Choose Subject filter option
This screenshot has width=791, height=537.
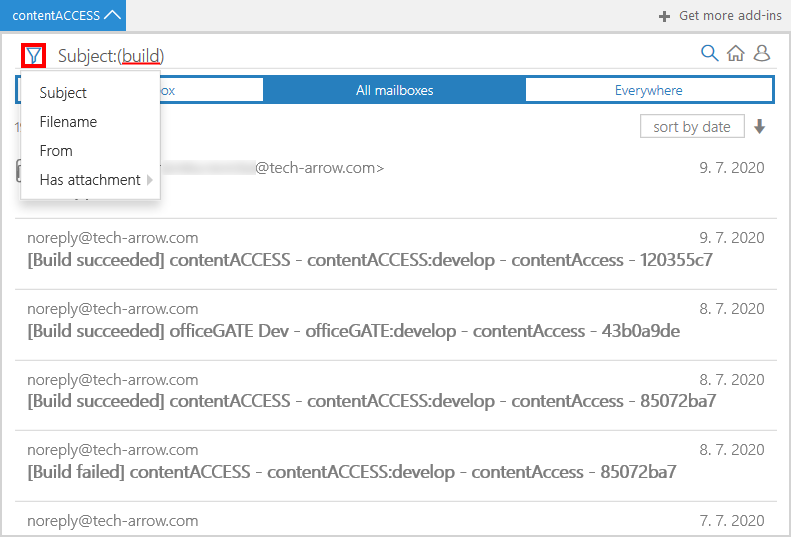(90, 93)
